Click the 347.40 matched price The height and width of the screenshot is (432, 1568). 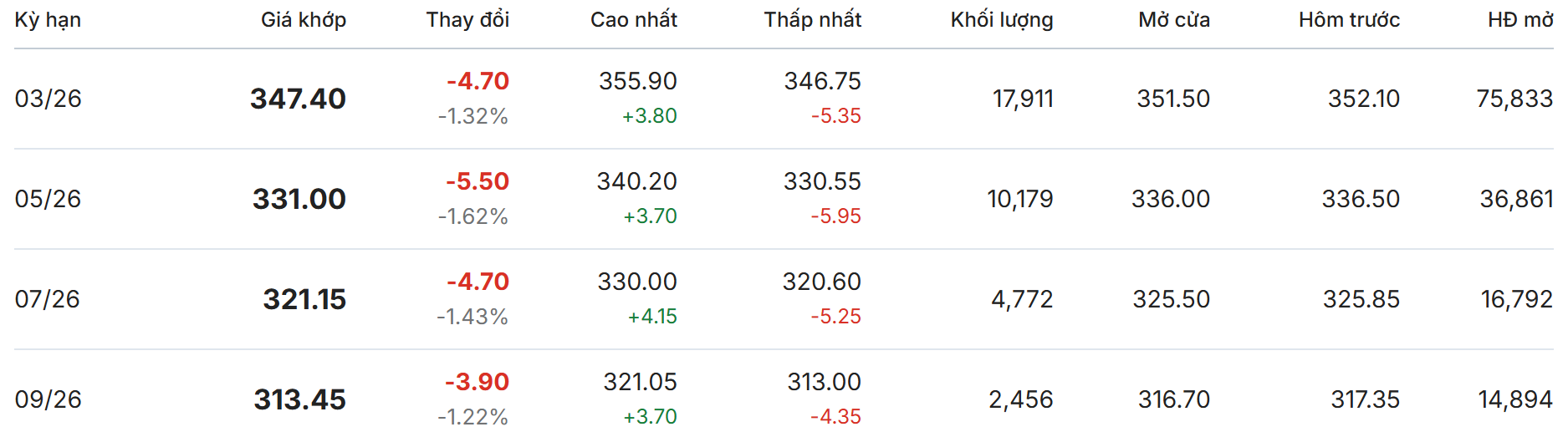click(x=298, y=99)
